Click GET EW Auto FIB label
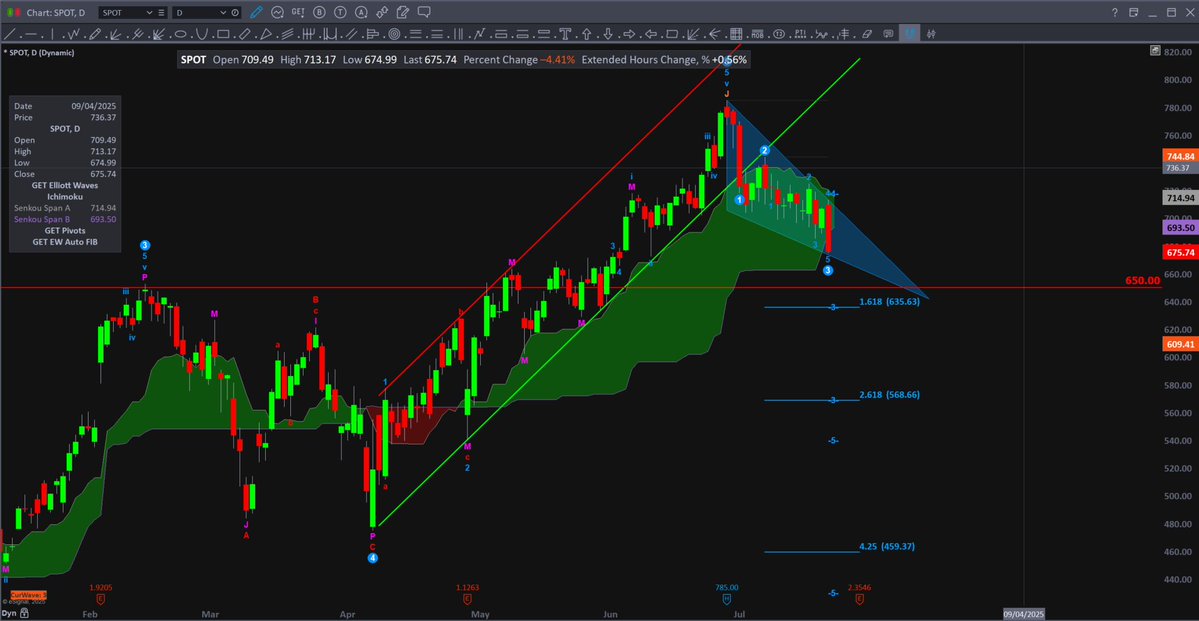This screenshot has width=1199, height=621. coord(63,242)
